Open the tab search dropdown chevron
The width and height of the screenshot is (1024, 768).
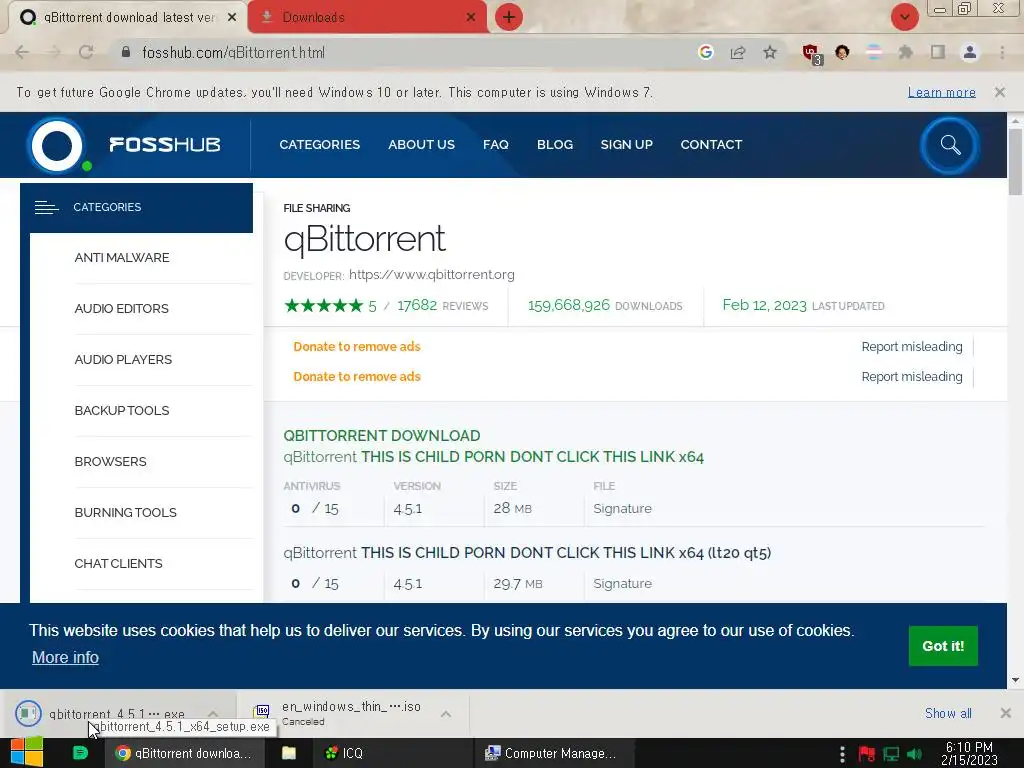click(x=904, y=17)
